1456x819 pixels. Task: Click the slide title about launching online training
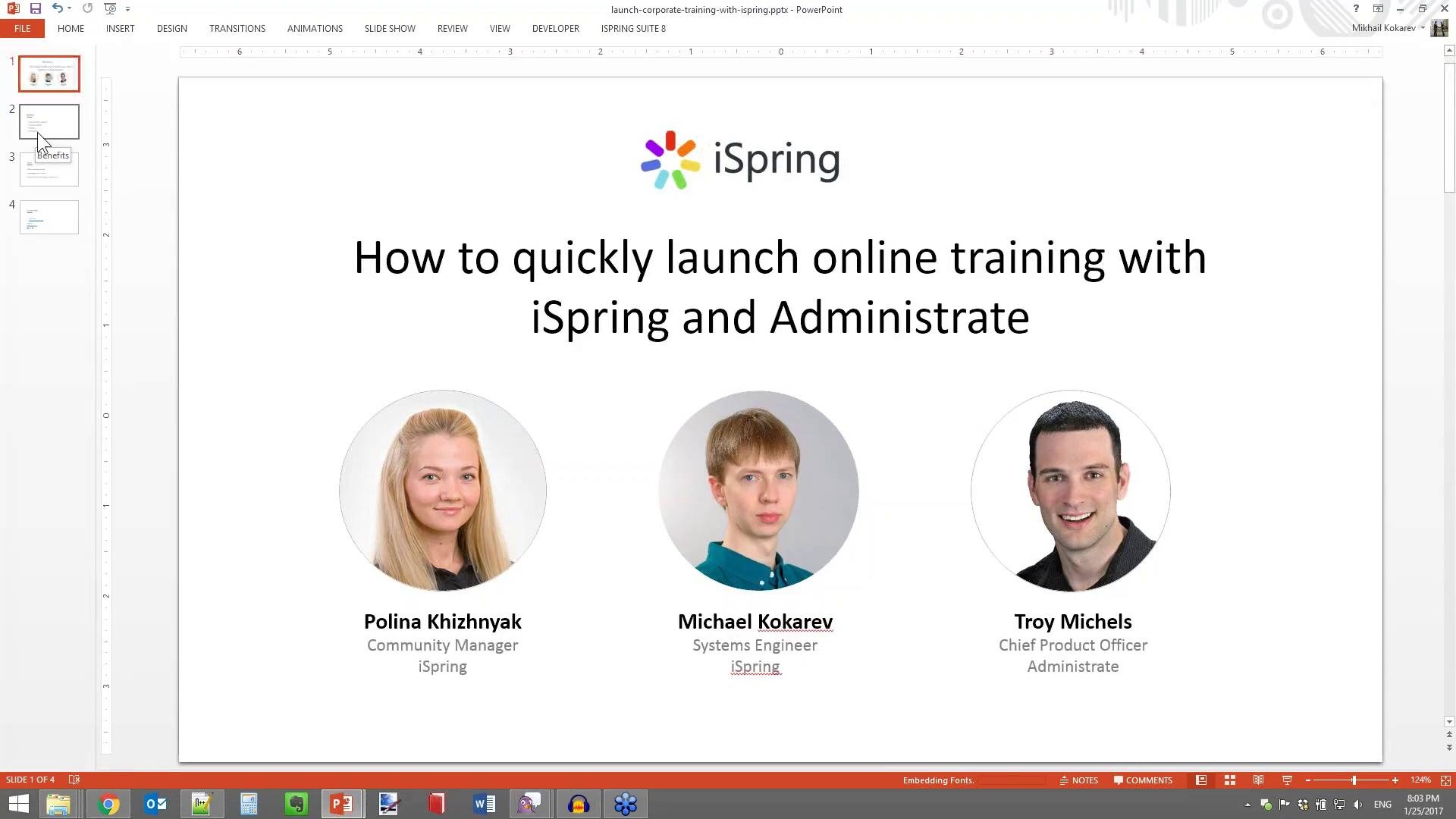tap(780, 287)
